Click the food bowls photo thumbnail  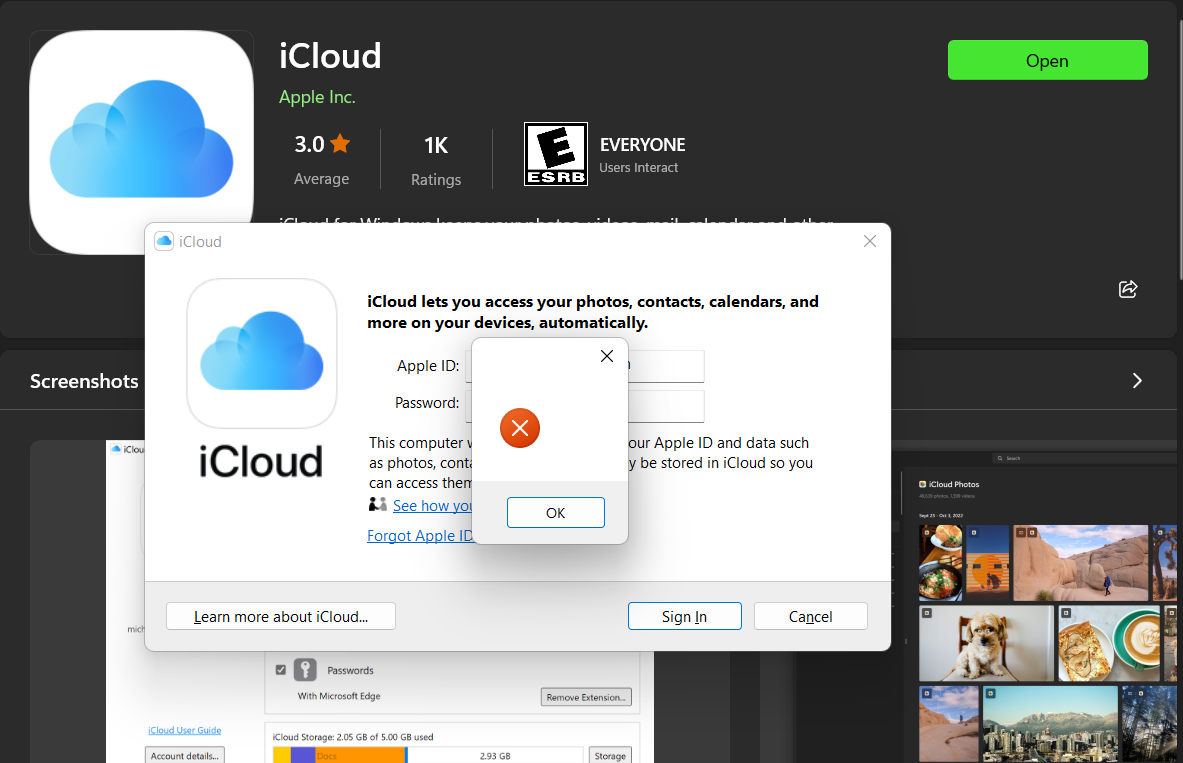940,563
